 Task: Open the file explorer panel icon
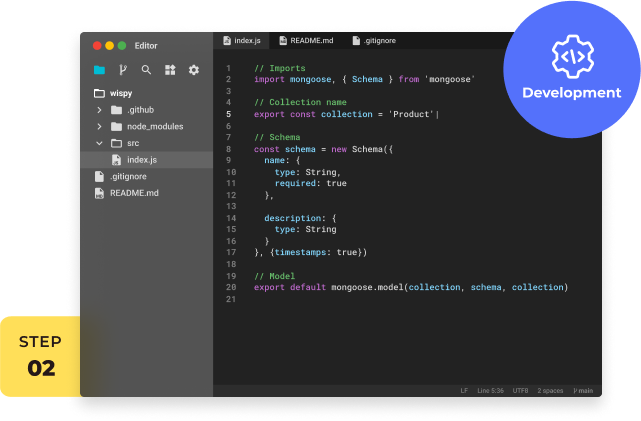(x=99, y=70)
